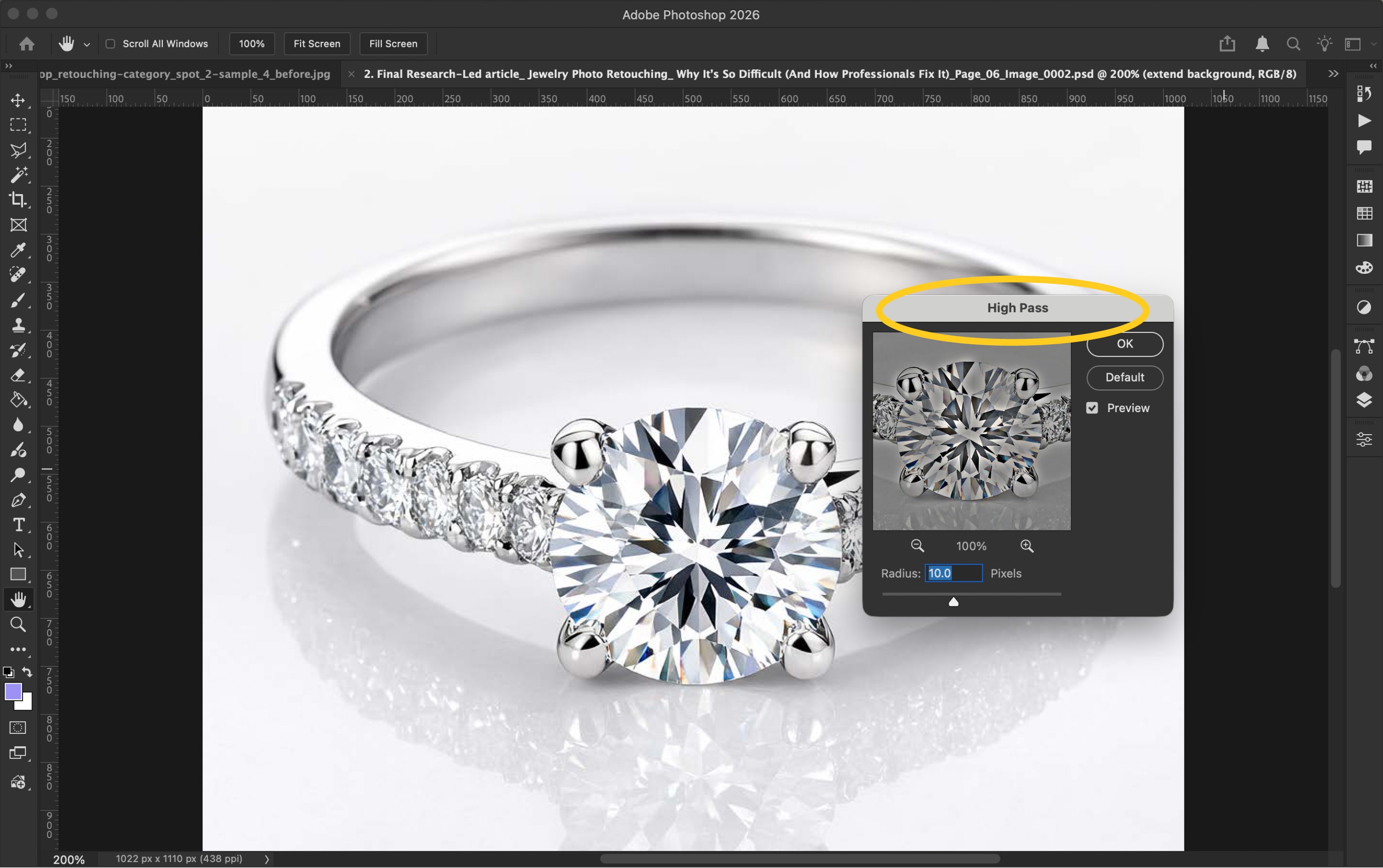Select the Crop tool
The height and width of the screenshot is (868, 1383).
tap(18, 200)
